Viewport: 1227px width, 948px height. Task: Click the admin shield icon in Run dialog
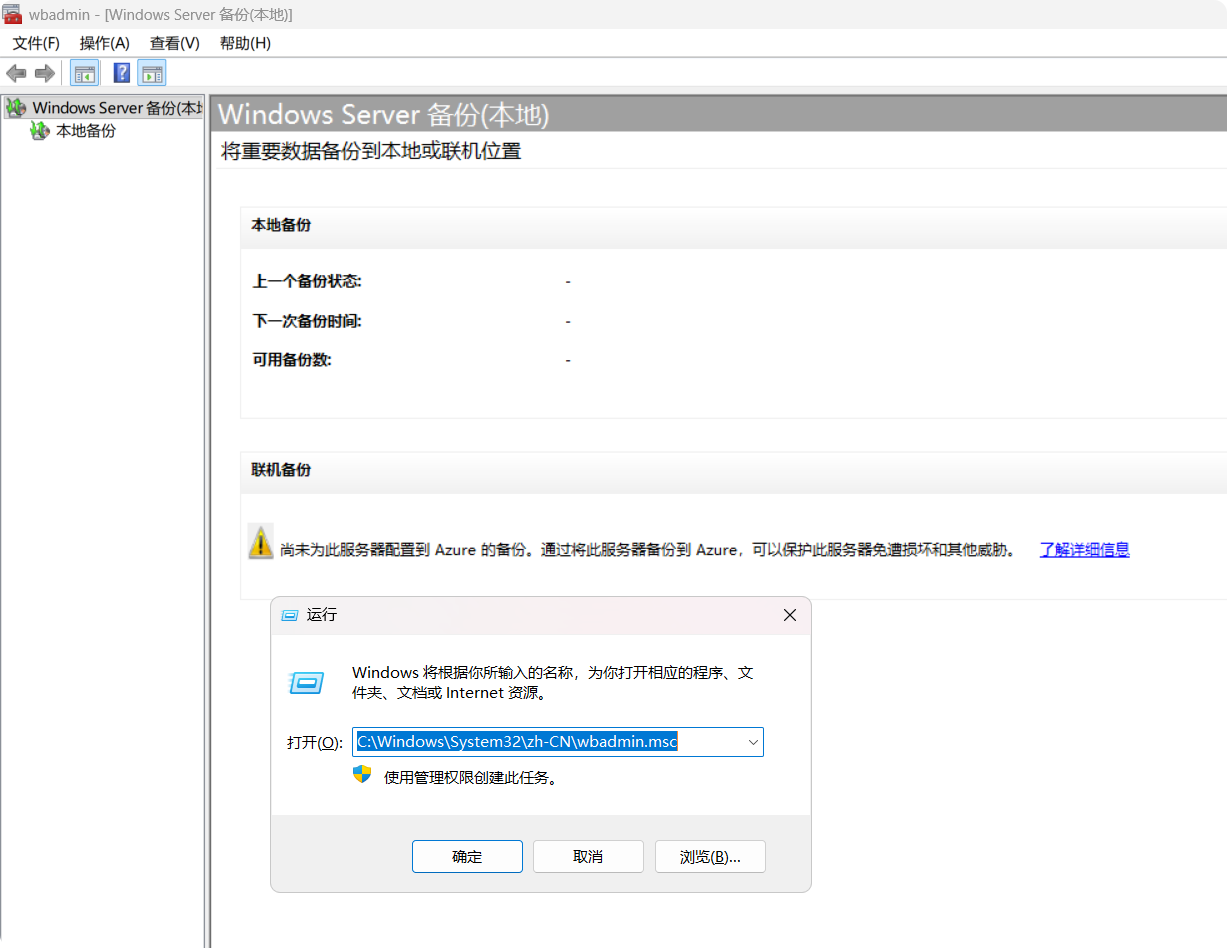point(362,775)
